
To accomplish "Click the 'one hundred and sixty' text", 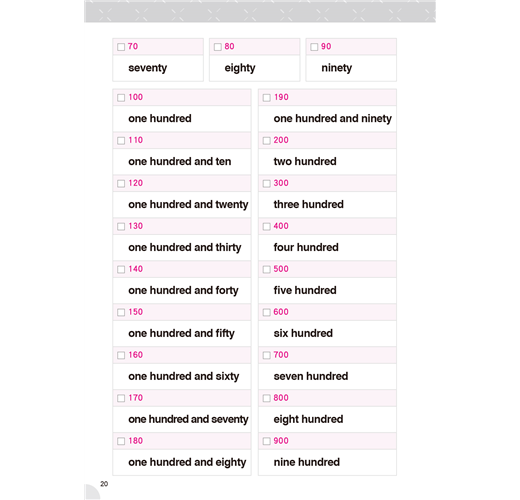I will pyautogui.click(x=184, y=376).
